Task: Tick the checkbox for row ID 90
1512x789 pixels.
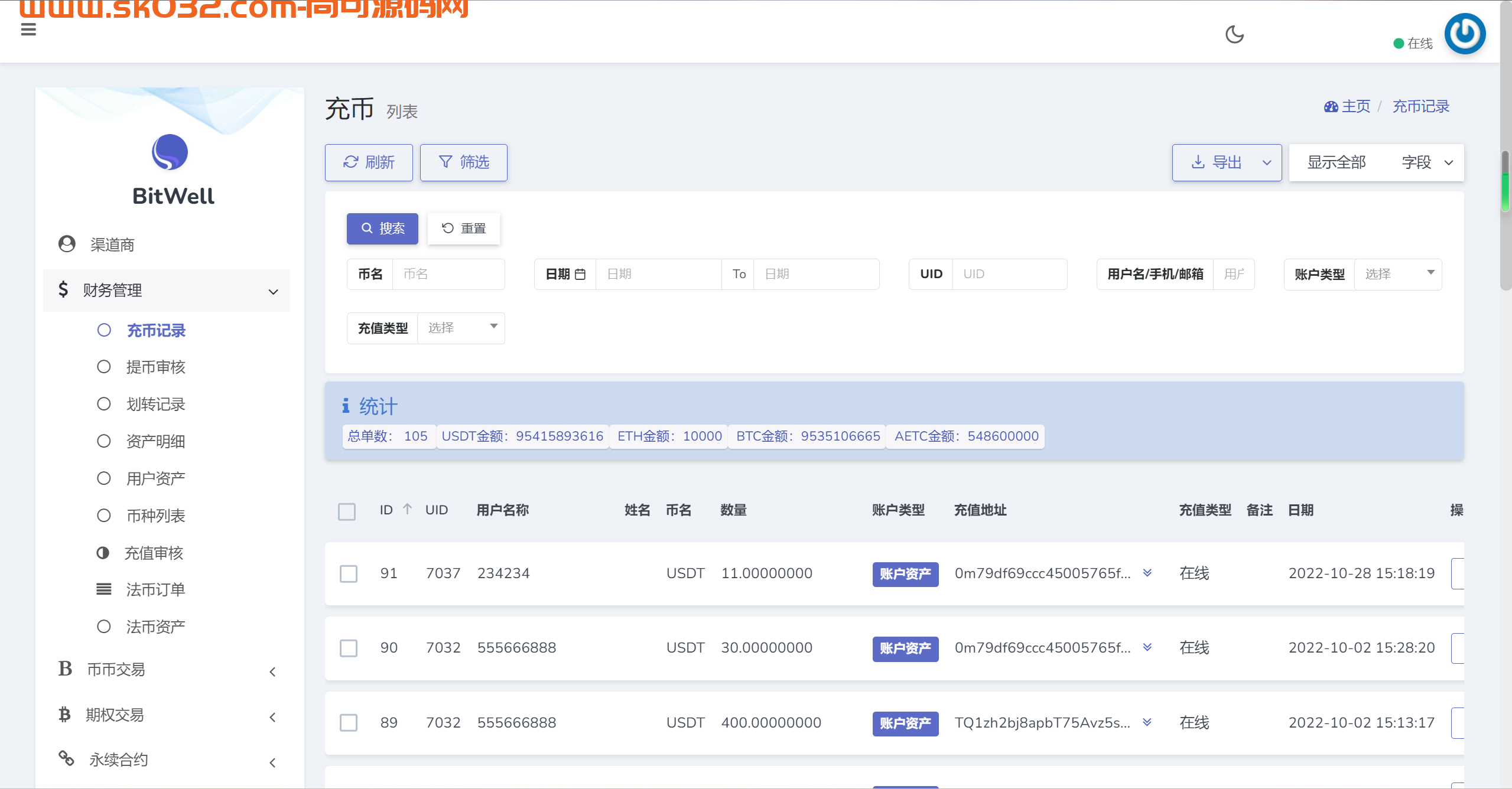Action: tap(349, 648)
